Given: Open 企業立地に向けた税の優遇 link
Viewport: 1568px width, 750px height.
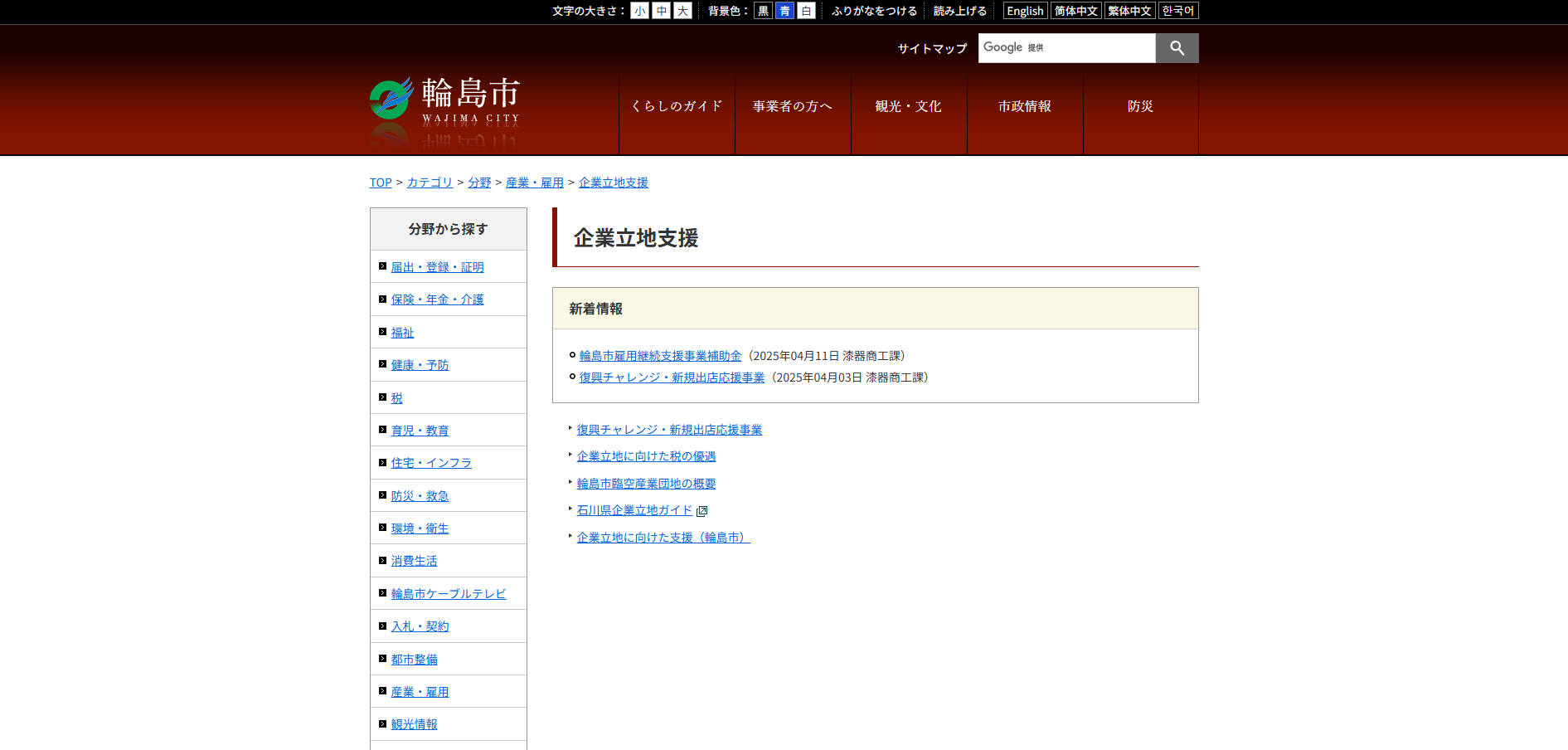Looking at the screenshot, I should pos(646,456).
